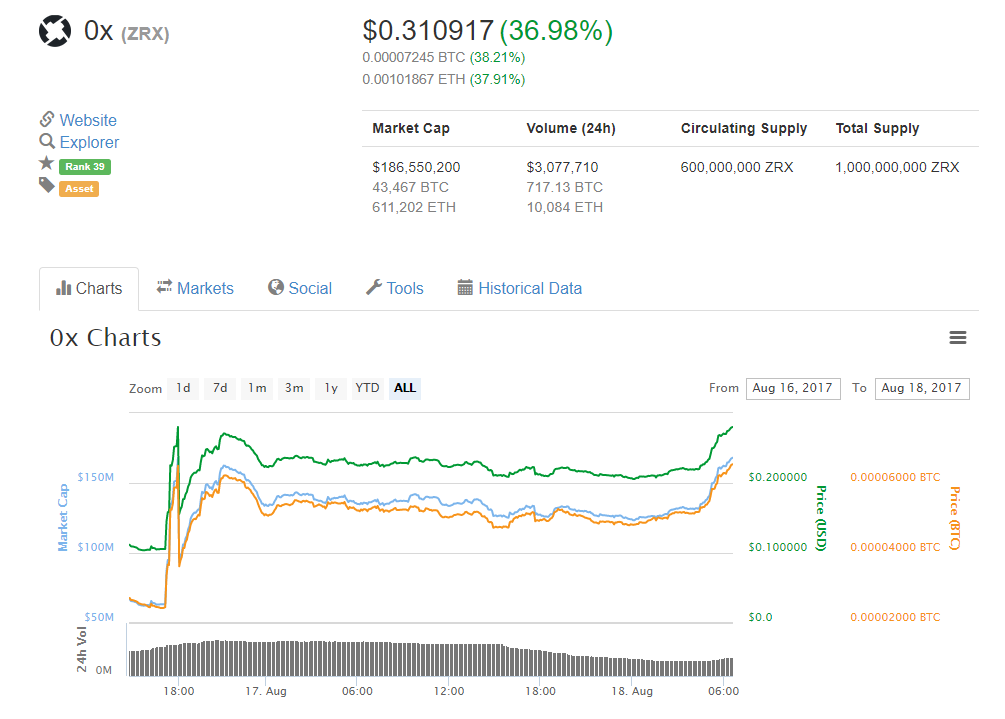1005x719 pixels.
Task: Click the 1,000,000,000 ZRX total supply
Action: 897,167
